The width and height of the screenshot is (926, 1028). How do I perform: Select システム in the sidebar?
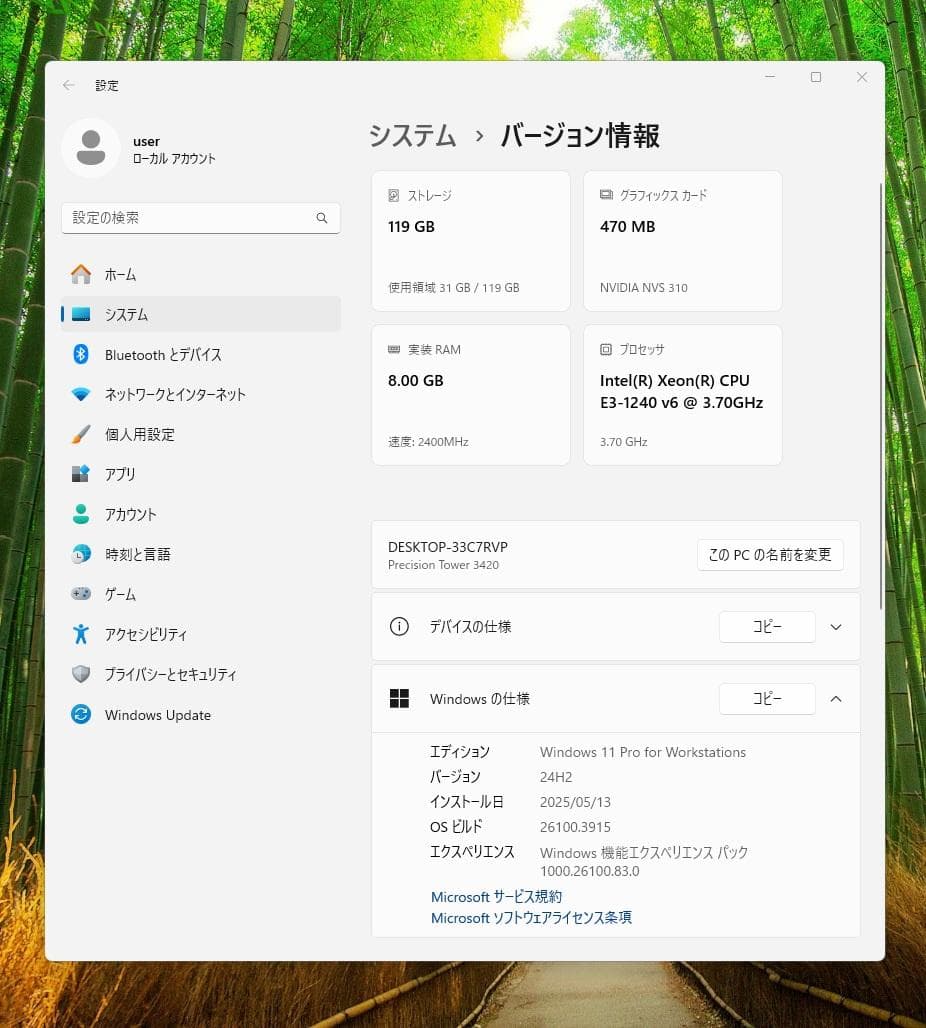pyautogui.click(x=124, y=314)
